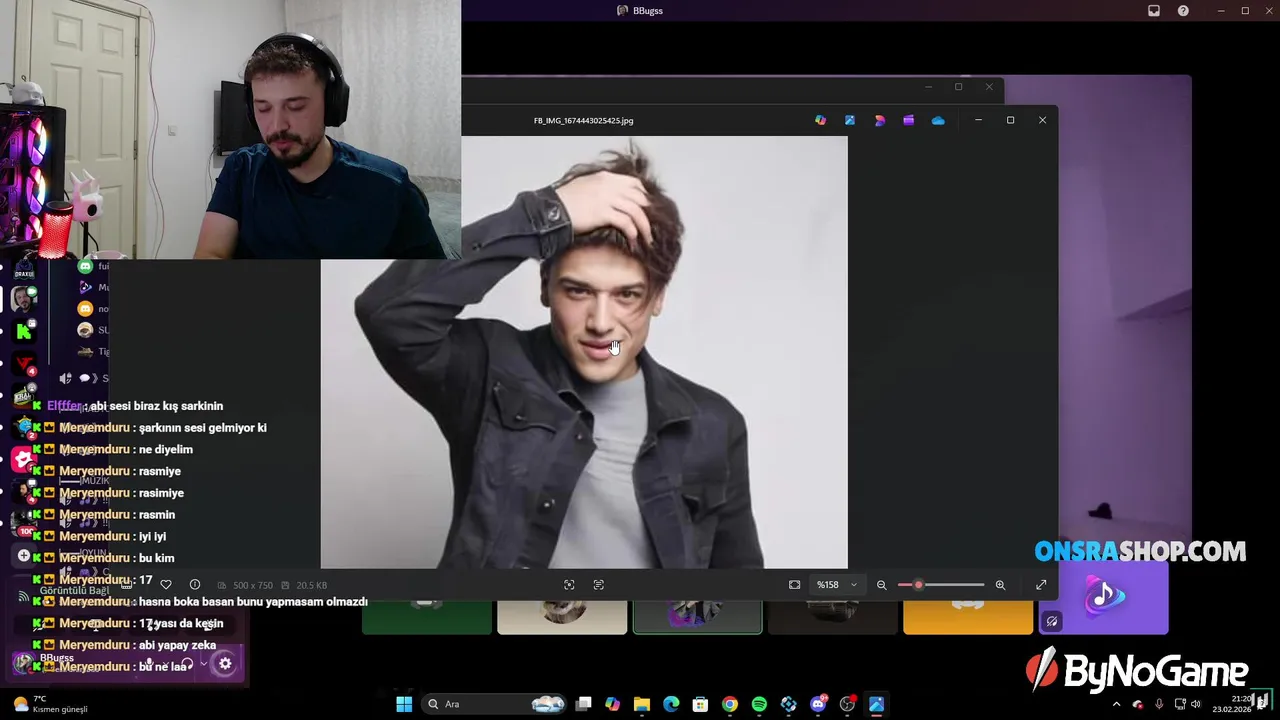Click the visual search icon in Photos
1280x720 pixels.
click(569, 585)
